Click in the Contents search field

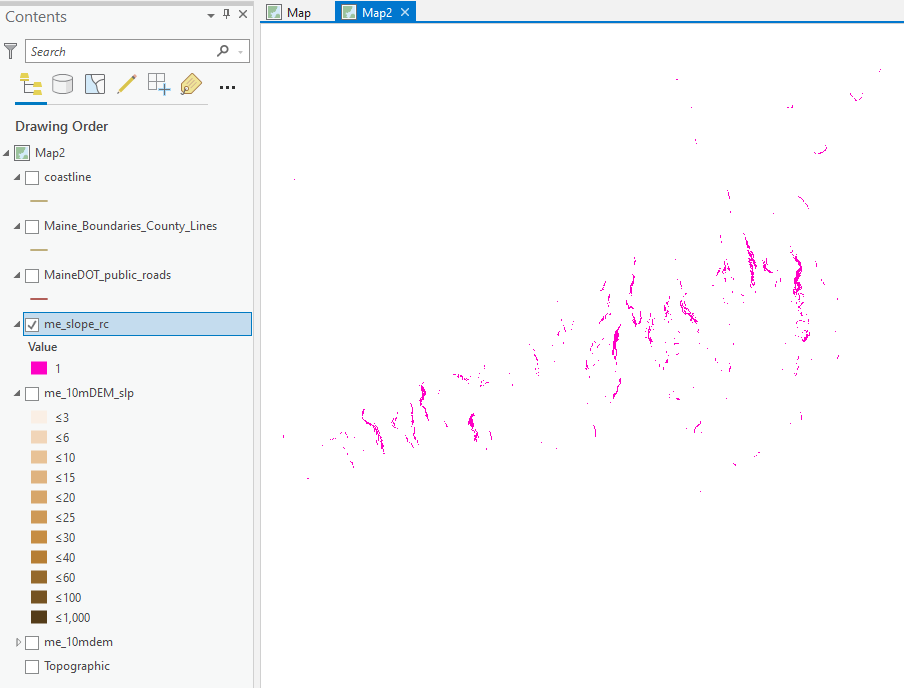[x=120, y=51]
